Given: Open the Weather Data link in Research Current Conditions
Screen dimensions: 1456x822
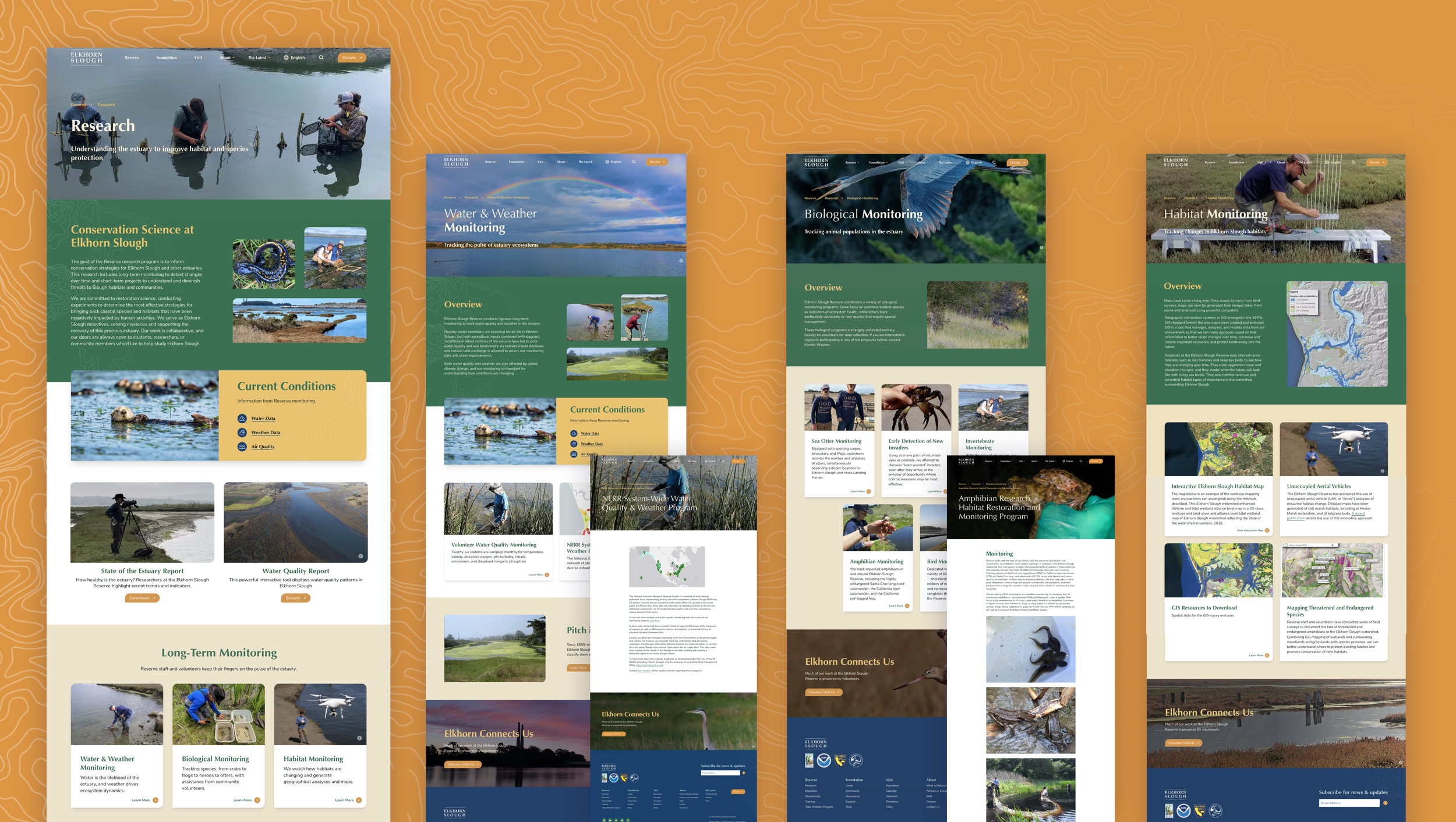Looking at the screenshot, I should tap(266, 433).
